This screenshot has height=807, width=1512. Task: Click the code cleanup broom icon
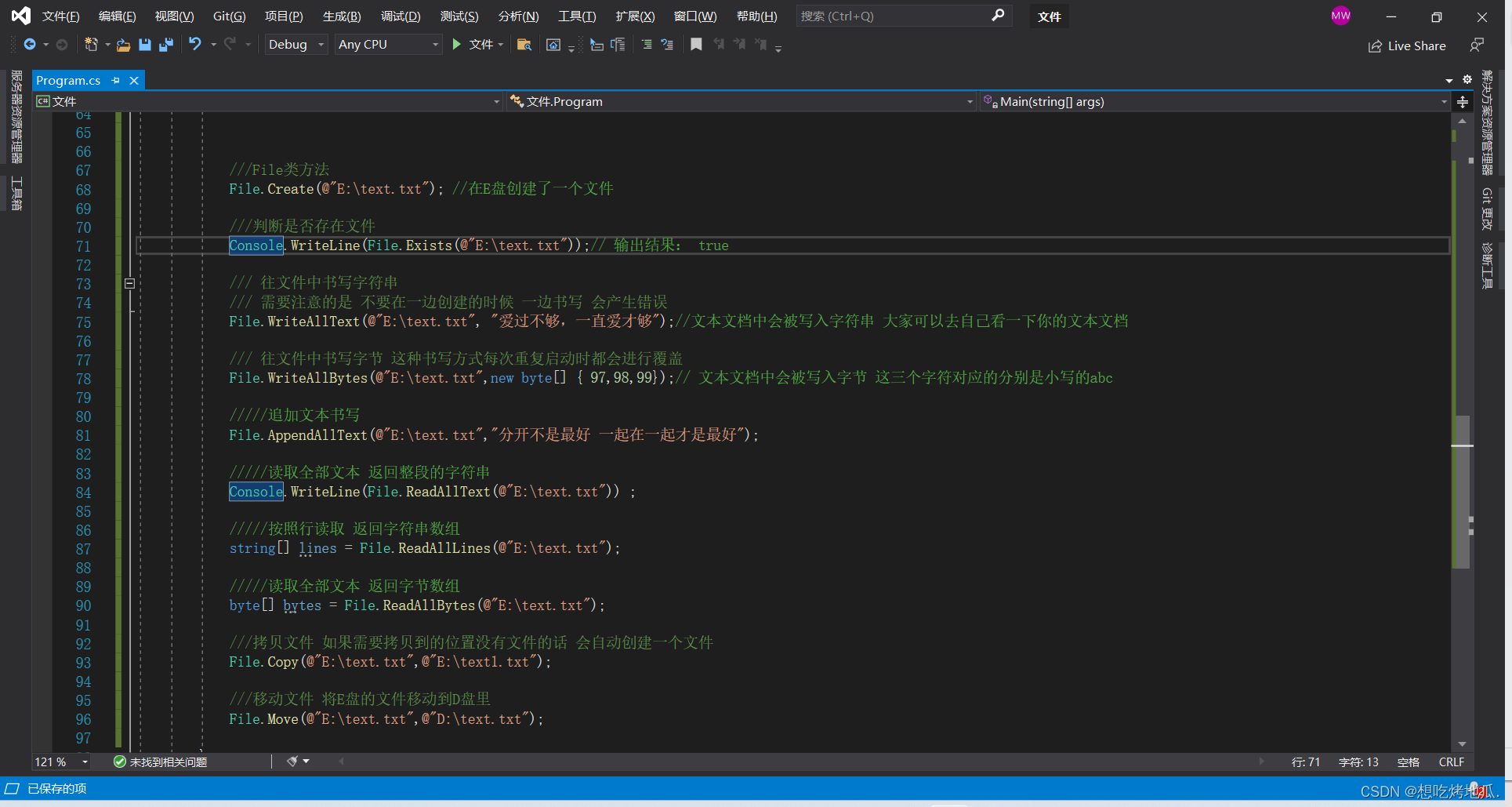point(292,762)
